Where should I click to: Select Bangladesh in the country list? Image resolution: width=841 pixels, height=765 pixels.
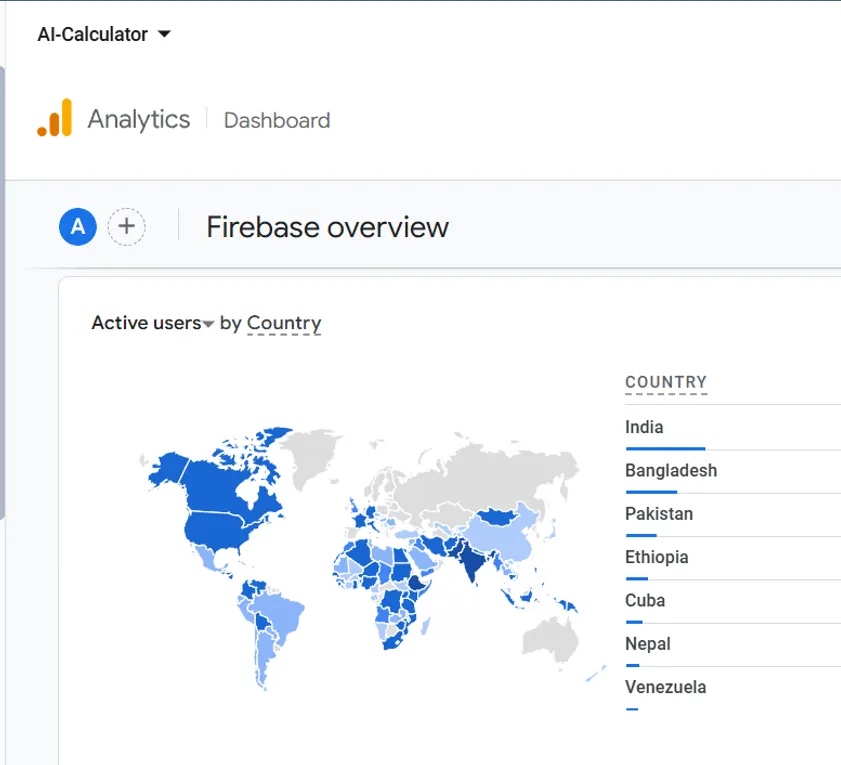(670, 470)
